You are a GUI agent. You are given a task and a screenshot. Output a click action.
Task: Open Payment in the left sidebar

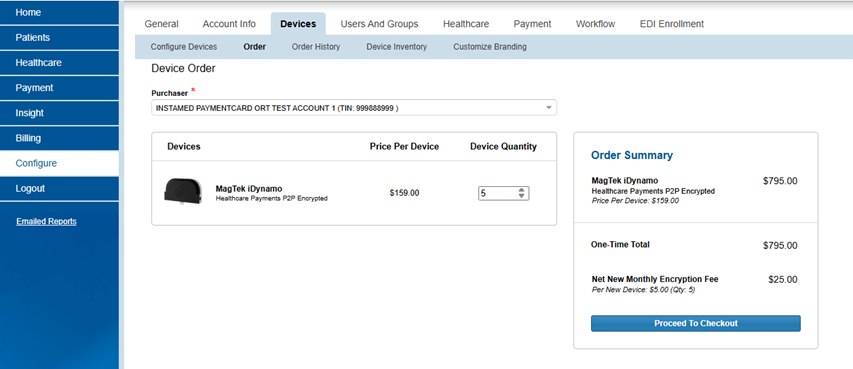click(59, 88)
